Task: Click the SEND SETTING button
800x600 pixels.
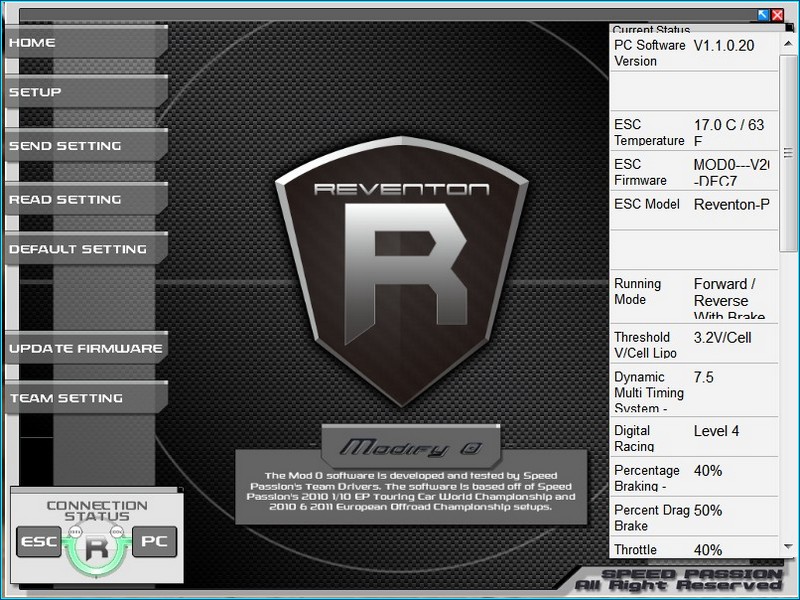Action: click(86, 145)
